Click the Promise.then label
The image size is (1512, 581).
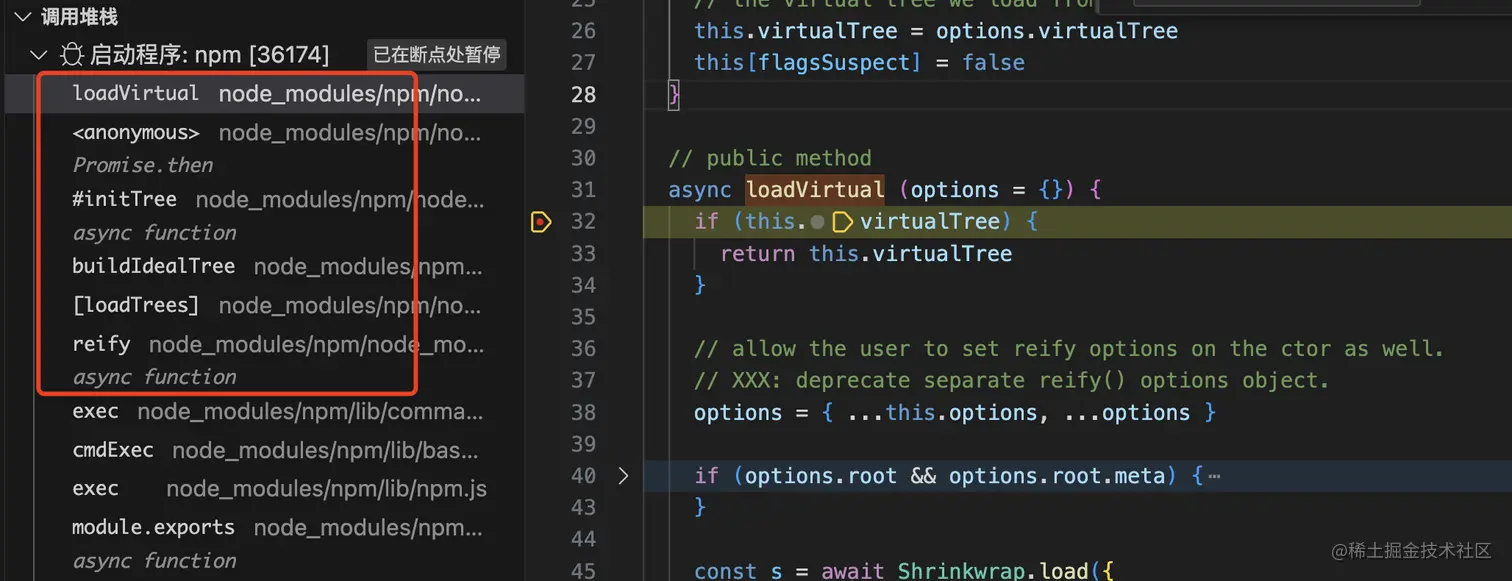click(143, 165)
